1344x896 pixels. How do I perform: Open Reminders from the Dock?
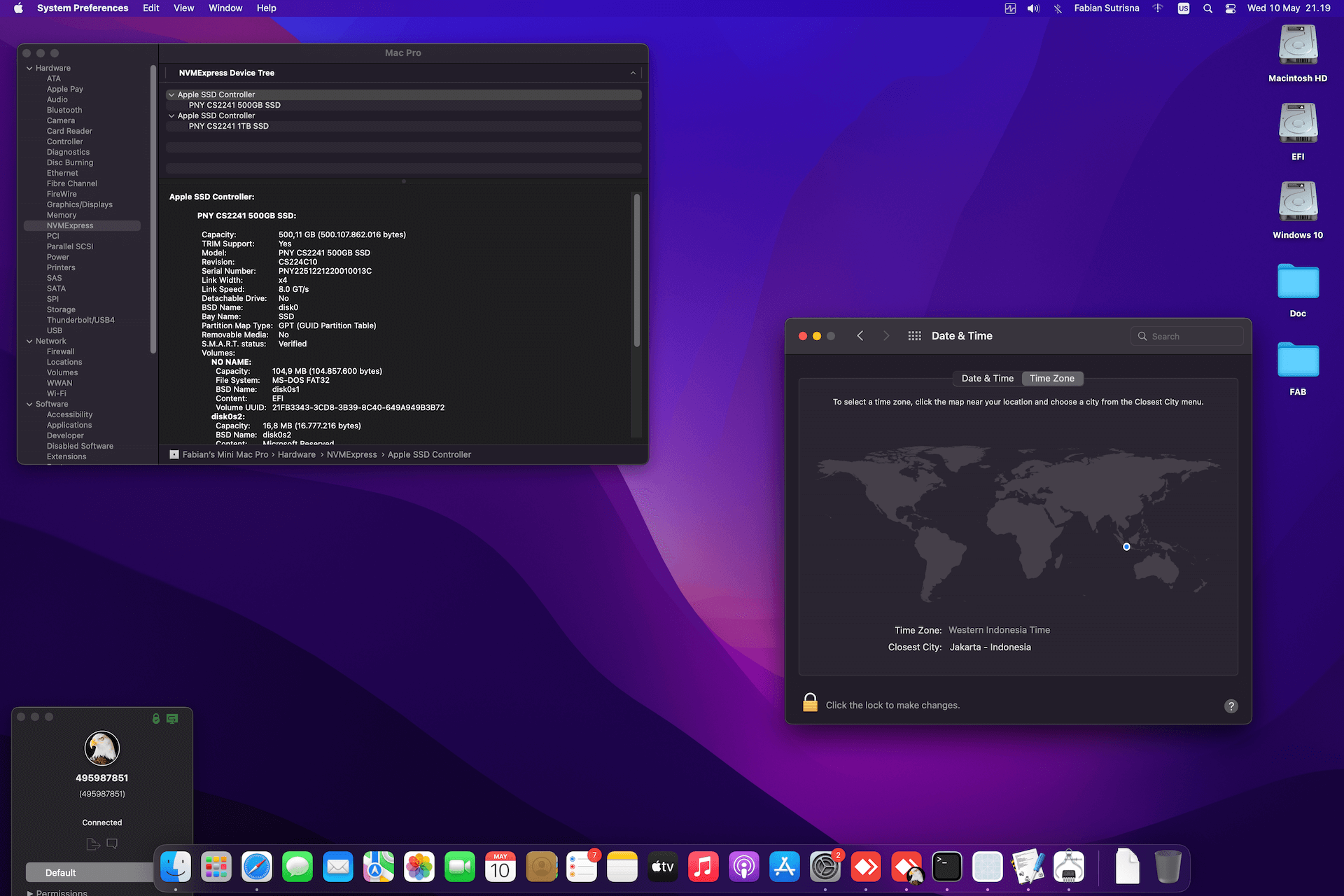(x=582, y=868)
